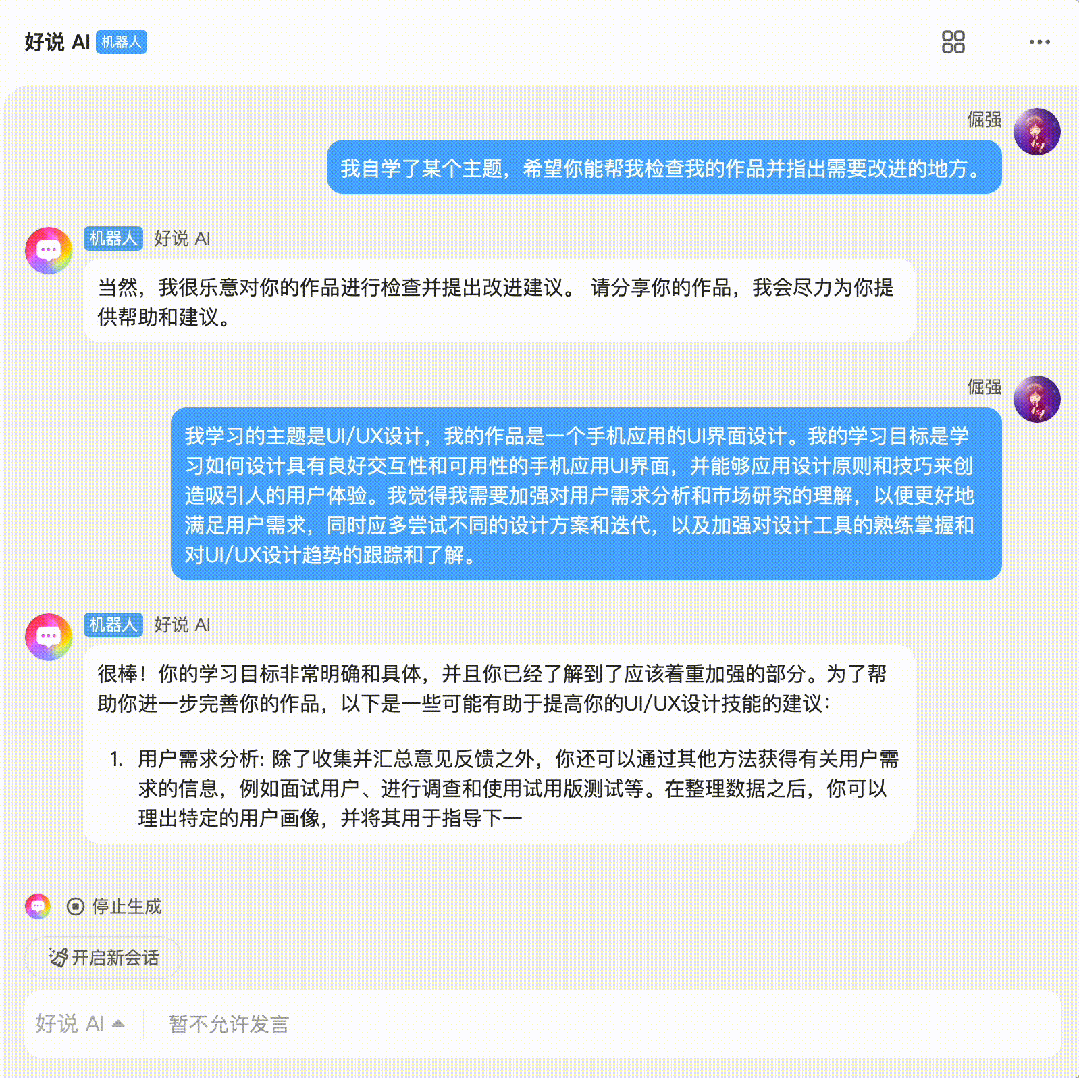Open user 倔强's avatar on second message

coord(1036,399)
